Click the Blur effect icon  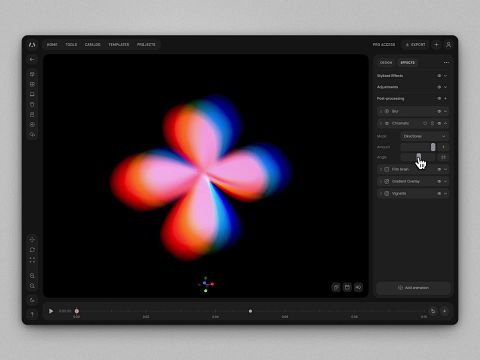(x=387, y=111)
